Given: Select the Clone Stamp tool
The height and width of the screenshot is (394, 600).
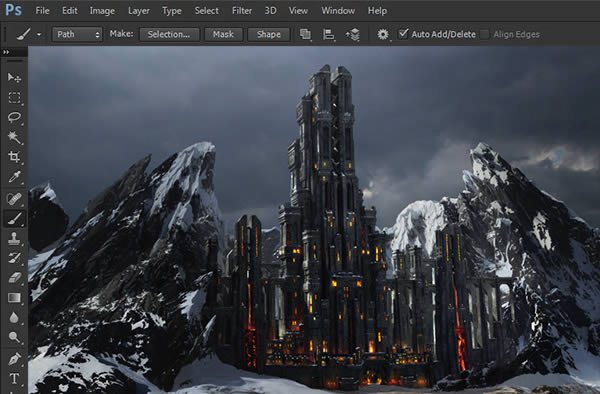Looking at the screenshot, I should pyautogui.click(x=14, y=238).
